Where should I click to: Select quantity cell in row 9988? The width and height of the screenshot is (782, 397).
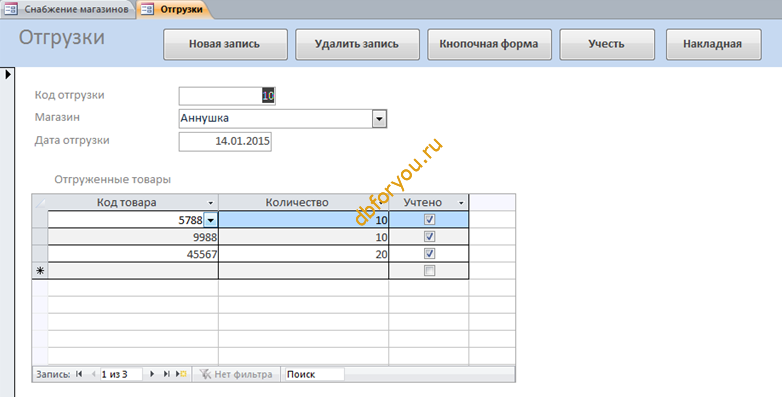[304, 237]
